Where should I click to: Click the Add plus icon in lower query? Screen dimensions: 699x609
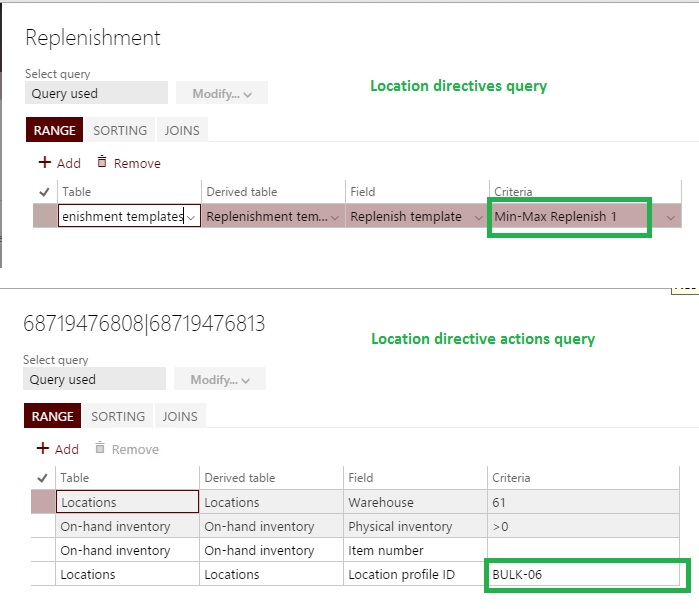[x=43, y=449]
